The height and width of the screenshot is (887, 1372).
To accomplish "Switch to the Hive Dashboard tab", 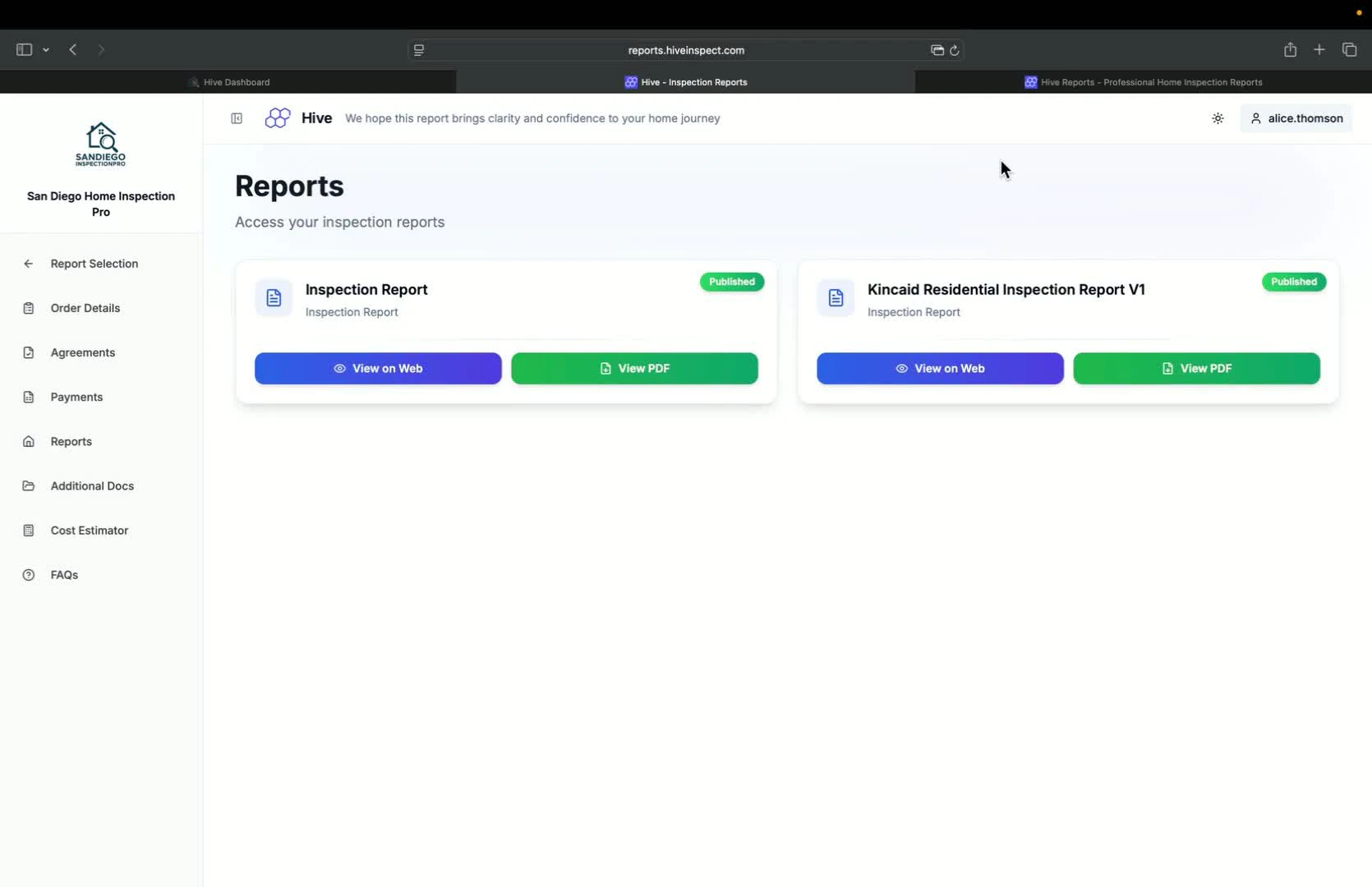I will click(228, 82).
